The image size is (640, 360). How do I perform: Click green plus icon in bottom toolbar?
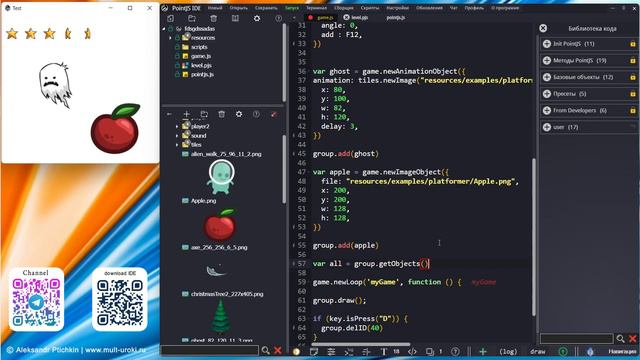(483, 351)
